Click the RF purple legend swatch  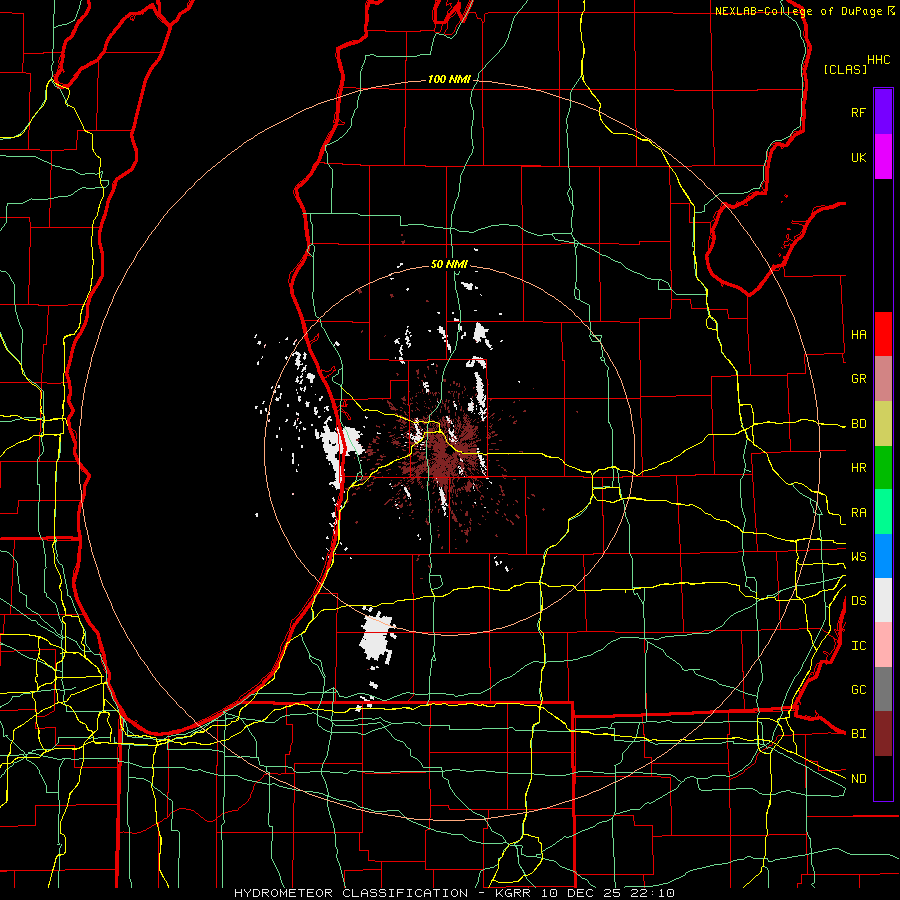tap(883, 112)
